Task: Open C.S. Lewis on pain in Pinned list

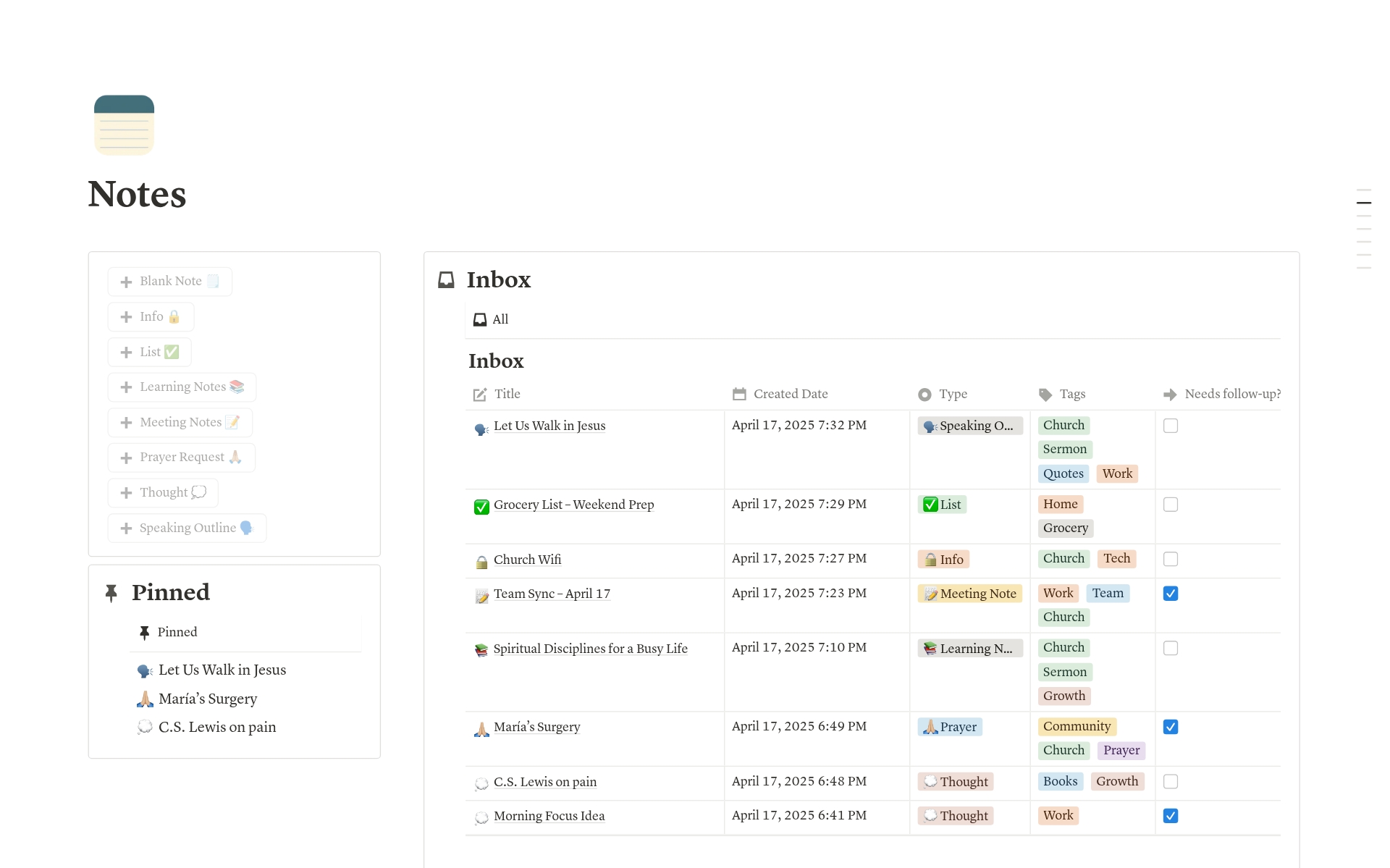Action: pyautogui.click(x=217, y=727)
